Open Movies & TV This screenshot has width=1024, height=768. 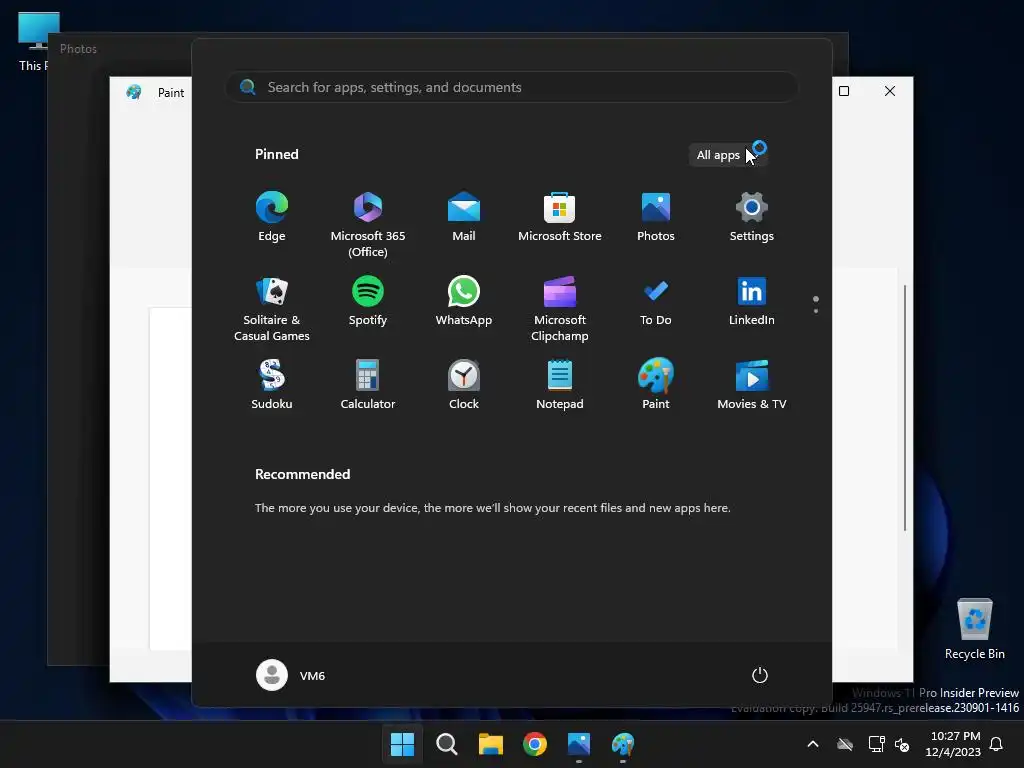pyautogui.click(x=752, y=385)
